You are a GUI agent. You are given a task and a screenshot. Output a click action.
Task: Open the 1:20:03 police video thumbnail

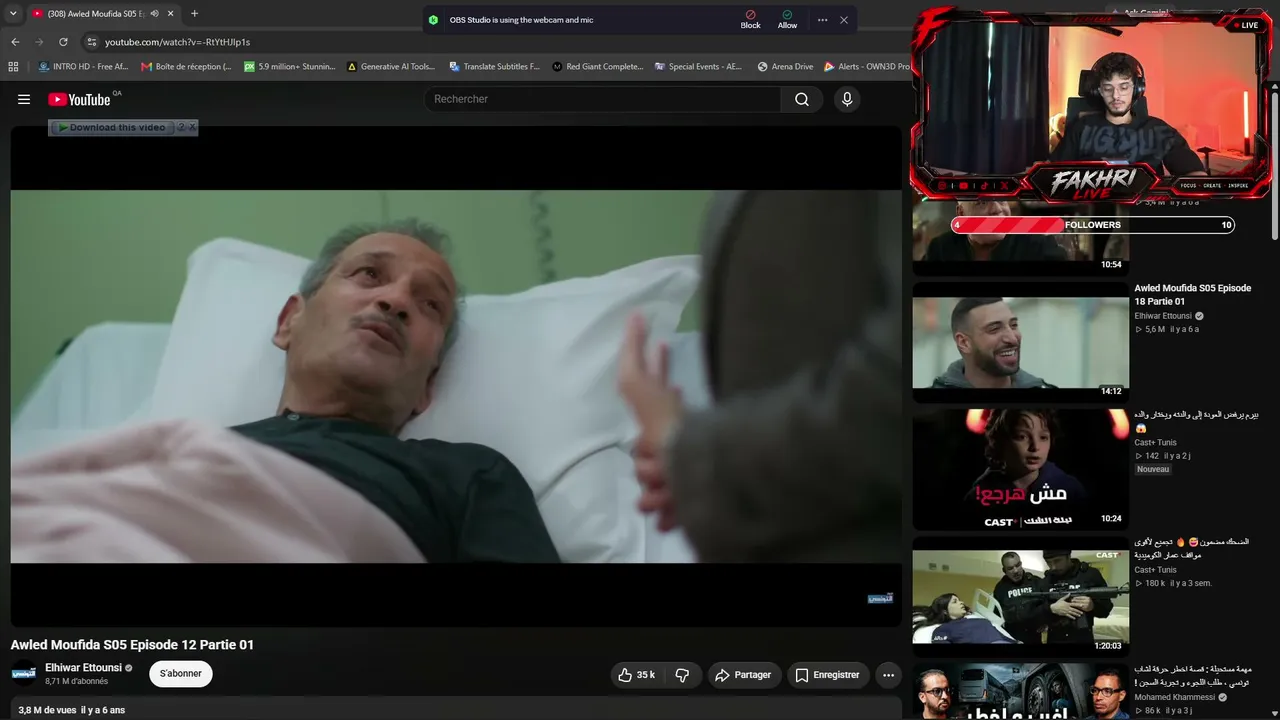1020,596
